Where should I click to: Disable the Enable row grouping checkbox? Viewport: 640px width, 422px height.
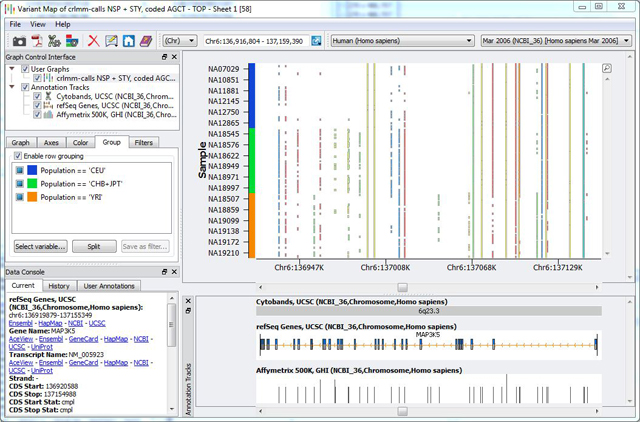(18, 156)
